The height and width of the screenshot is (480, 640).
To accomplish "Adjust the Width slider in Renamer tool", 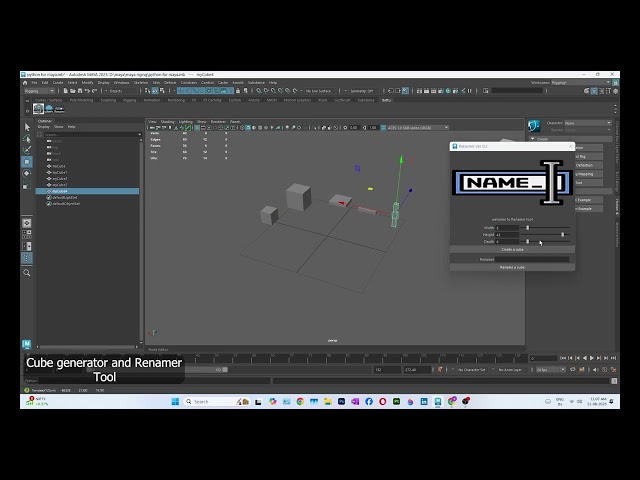I will point(527,228).
